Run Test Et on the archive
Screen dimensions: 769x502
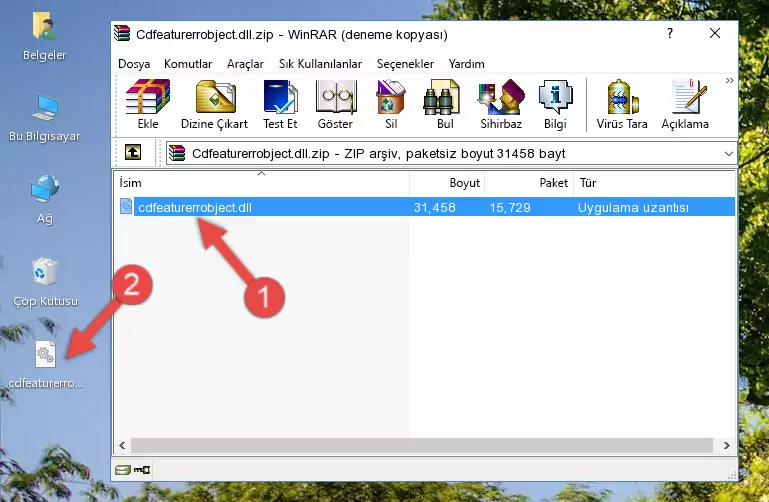pyautogui.click(x=280, y=104)
